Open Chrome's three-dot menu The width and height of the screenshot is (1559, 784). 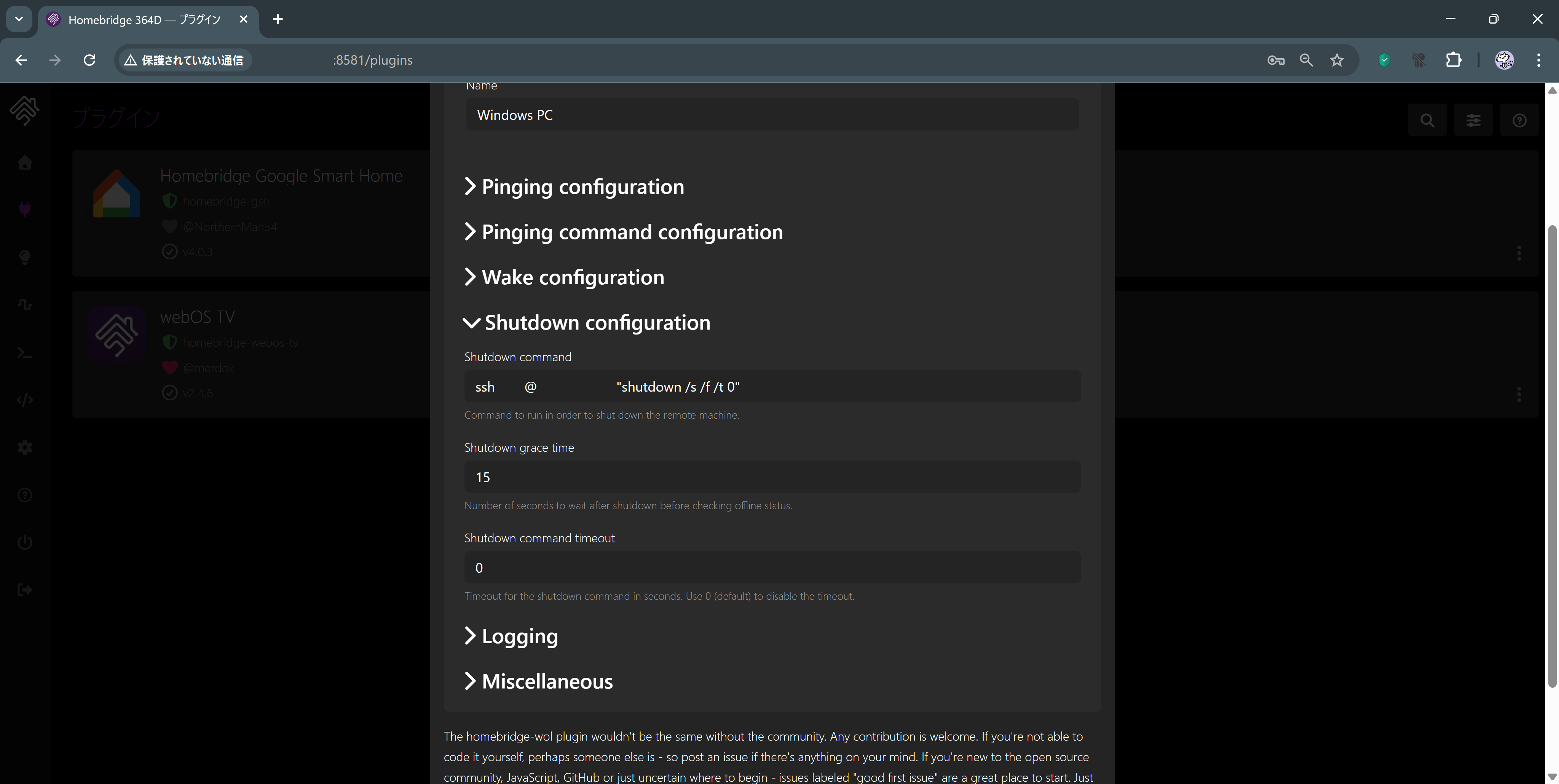(1538, 60)
